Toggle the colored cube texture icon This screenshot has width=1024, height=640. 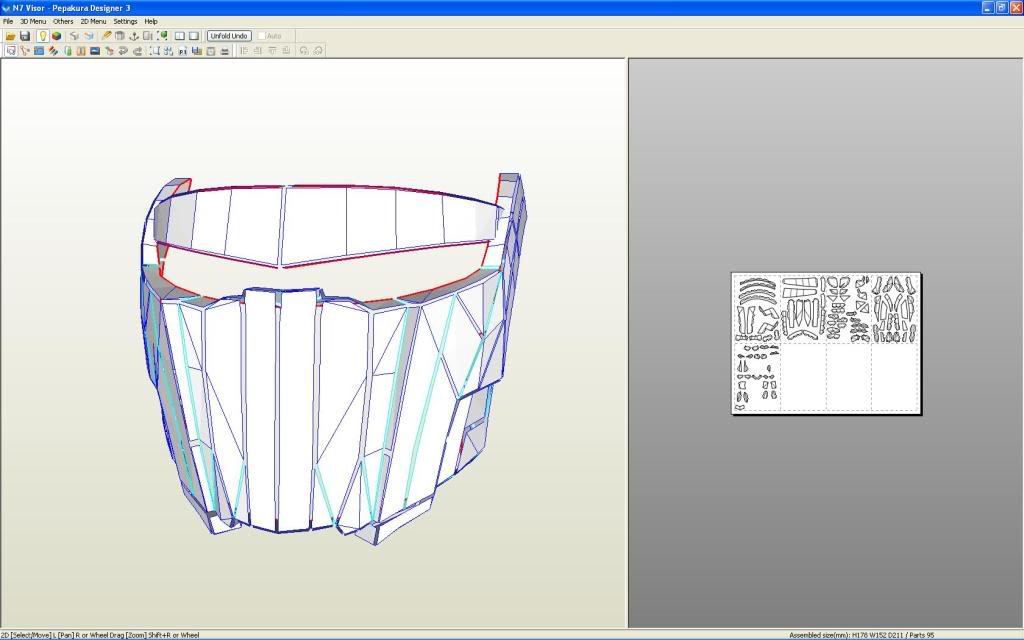click(56, 36)
